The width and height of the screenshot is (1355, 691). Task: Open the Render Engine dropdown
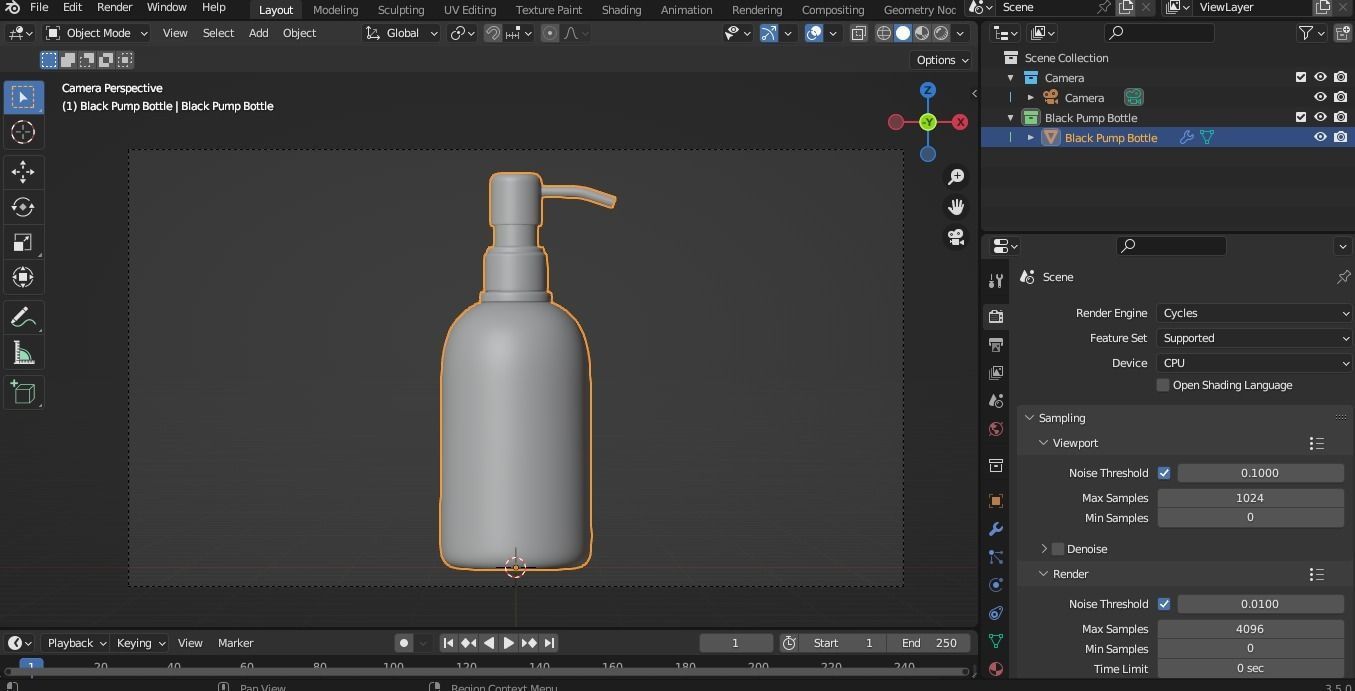(x=1254, y=313)
